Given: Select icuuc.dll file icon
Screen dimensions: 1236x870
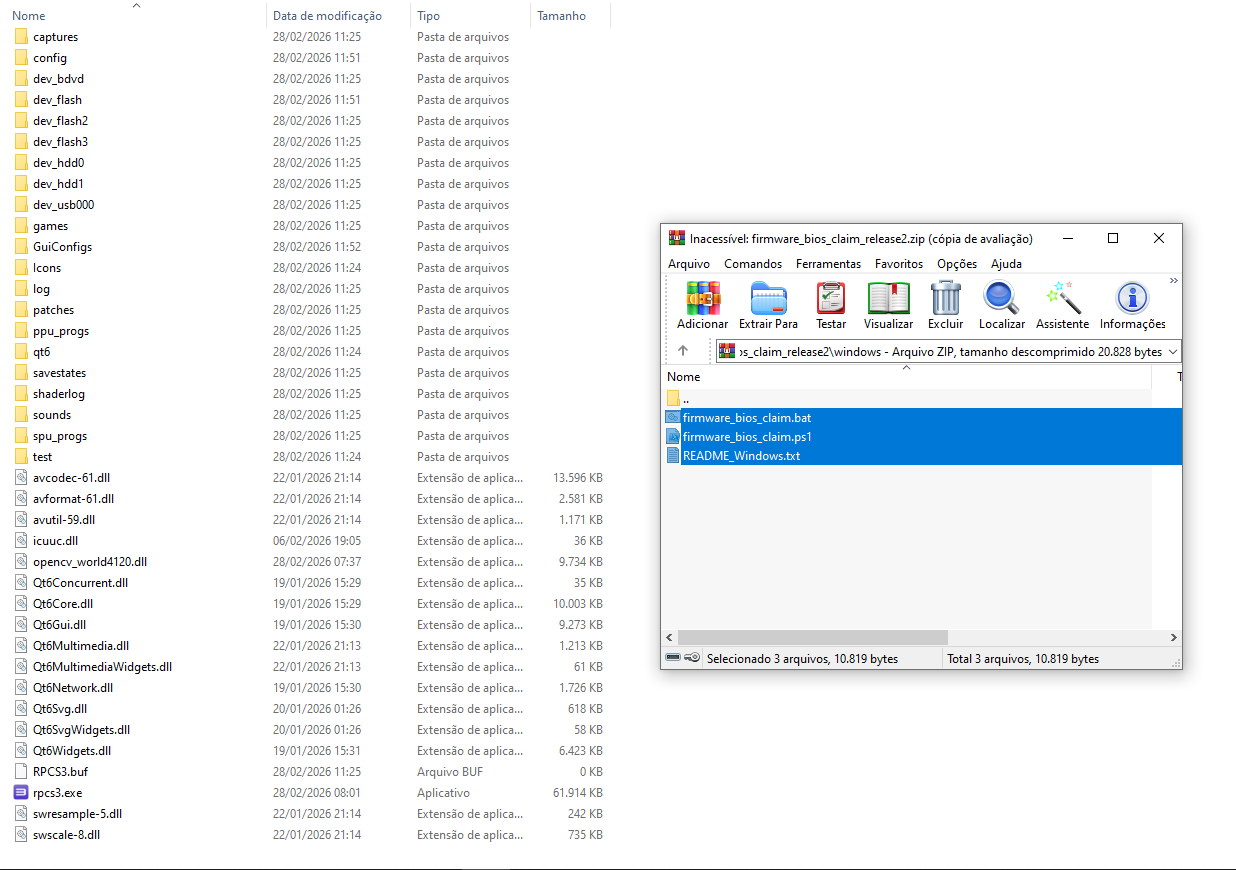Looking at the screenshot, I should tap(21, 541).
